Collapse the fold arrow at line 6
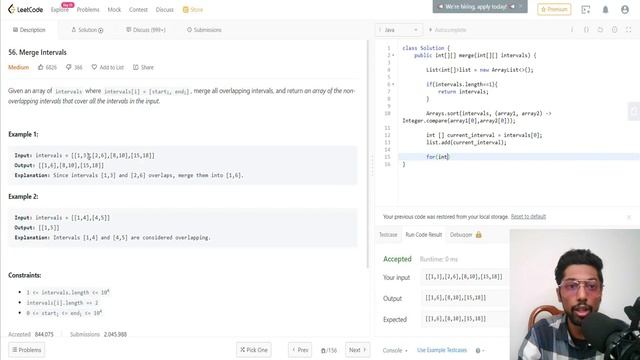The image size is (640, 360). pos(393,84)
